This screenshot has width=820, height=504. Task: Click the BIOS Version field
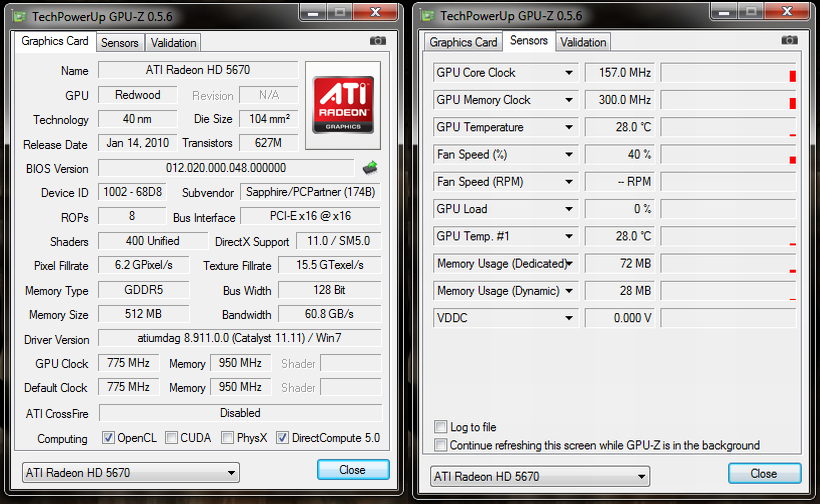226,168
